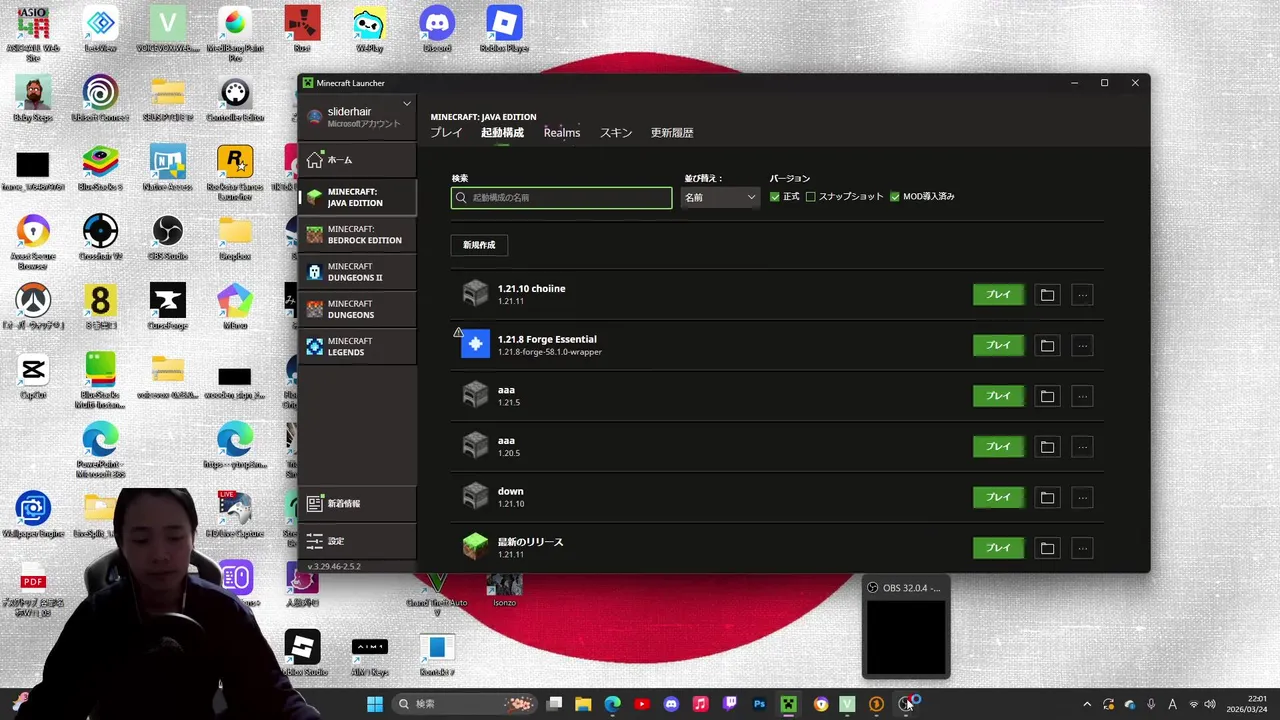Screen dimensions: 1280x720
Task: Select Minecraft: Bedrock Edition in sidebar
Action: (357, 235)
